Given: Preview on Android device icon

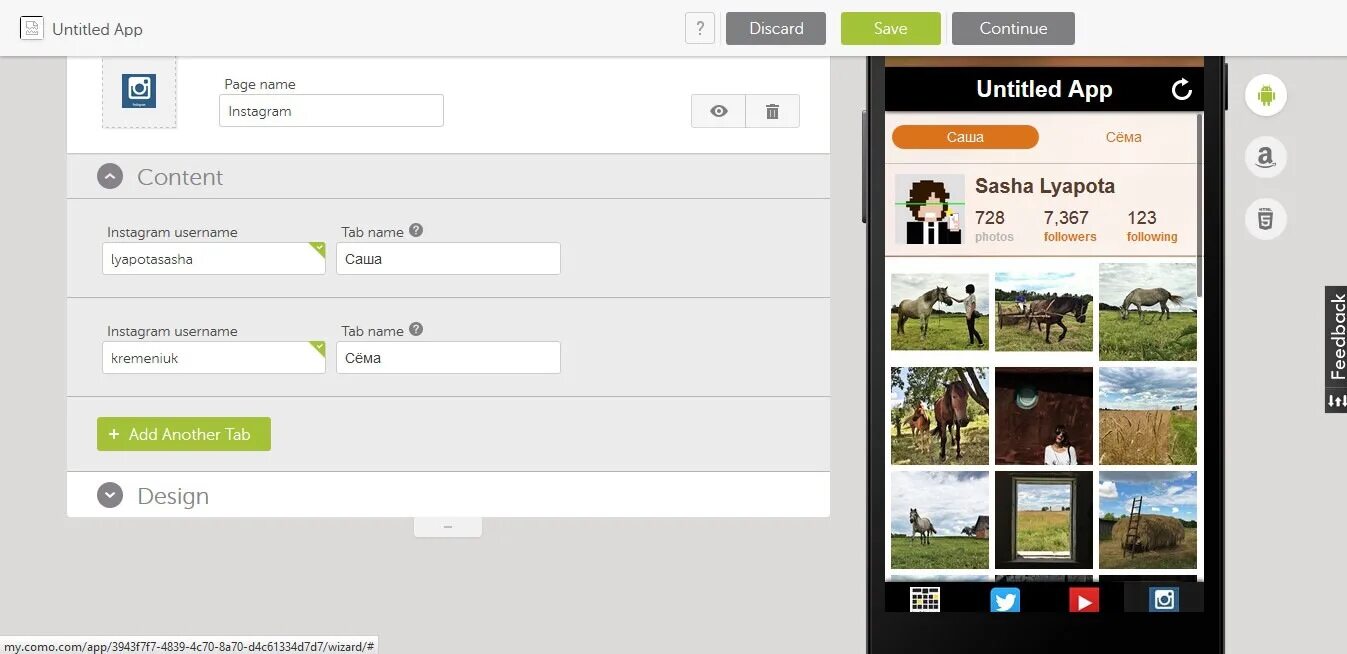Looking at the screenshot, I should pos(1266,96).
